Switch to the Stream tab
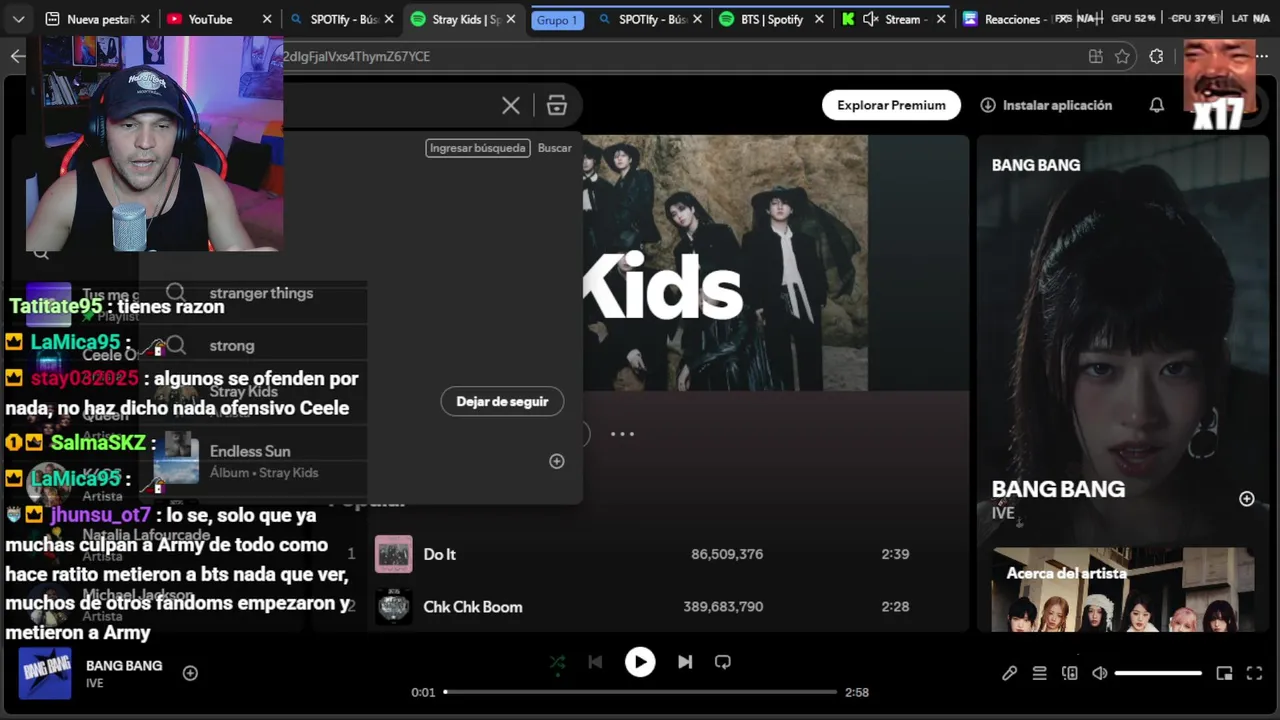Viewport: 1280px width, 720px height. 895,19
